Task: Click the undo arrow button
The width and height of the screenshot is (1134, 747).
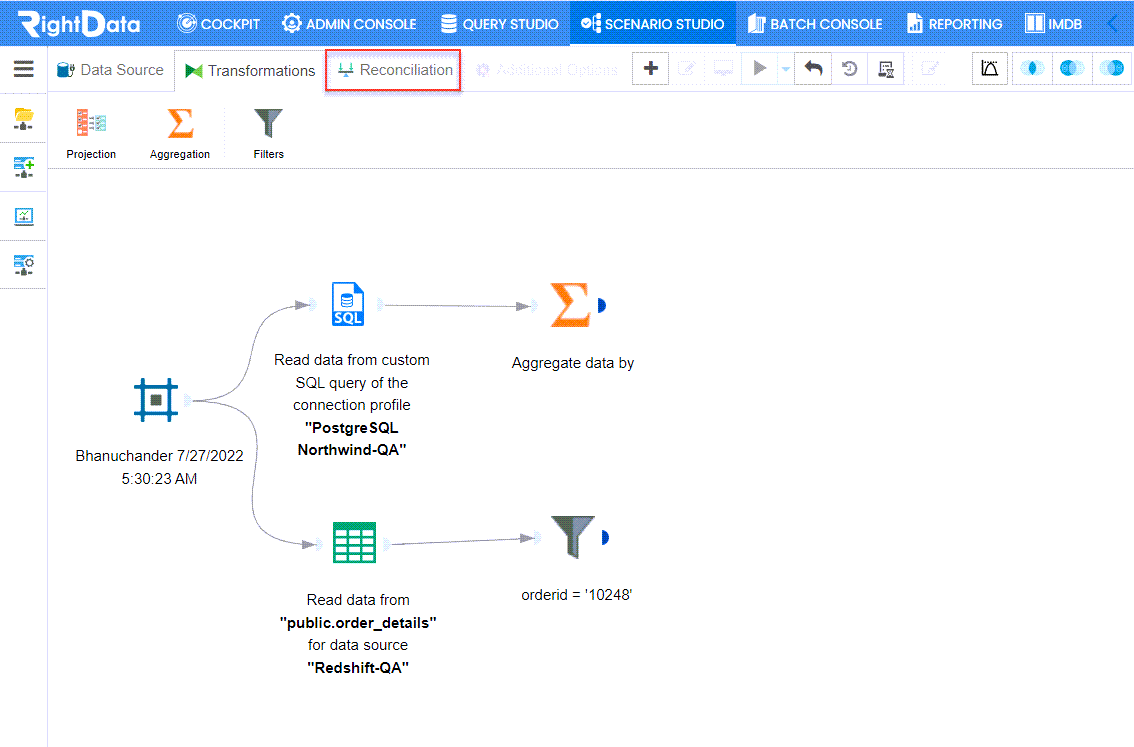Action: [813, 69]
